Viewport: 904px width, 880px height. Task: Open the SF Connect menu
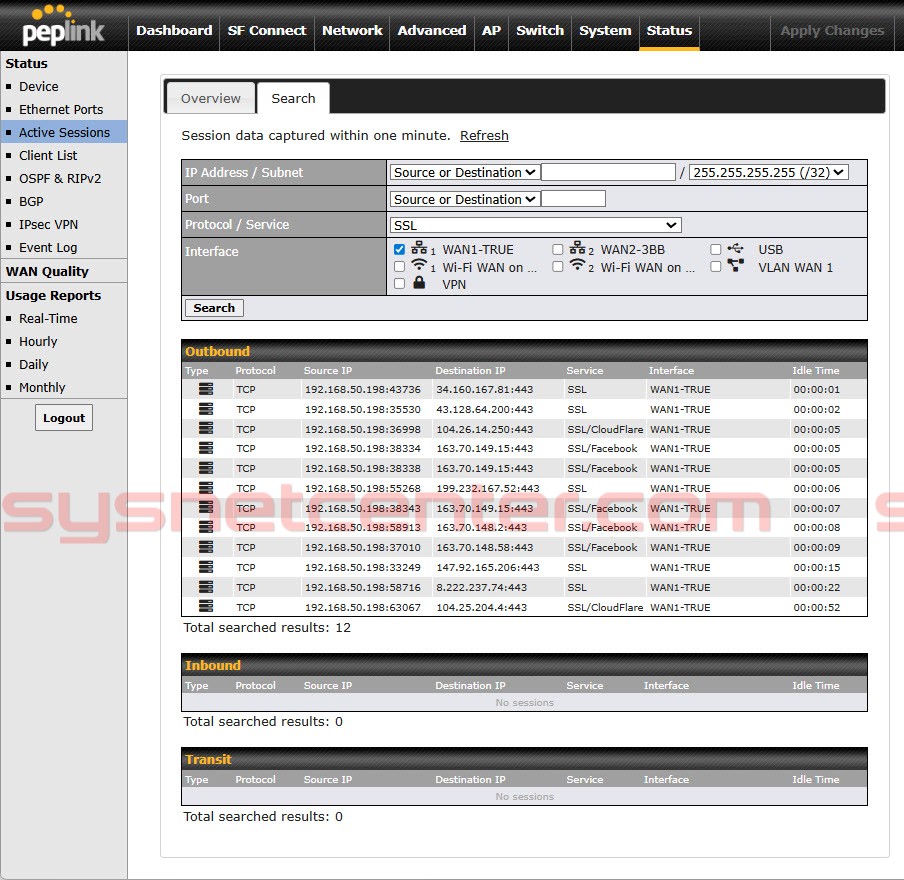(x=267, y=30)
